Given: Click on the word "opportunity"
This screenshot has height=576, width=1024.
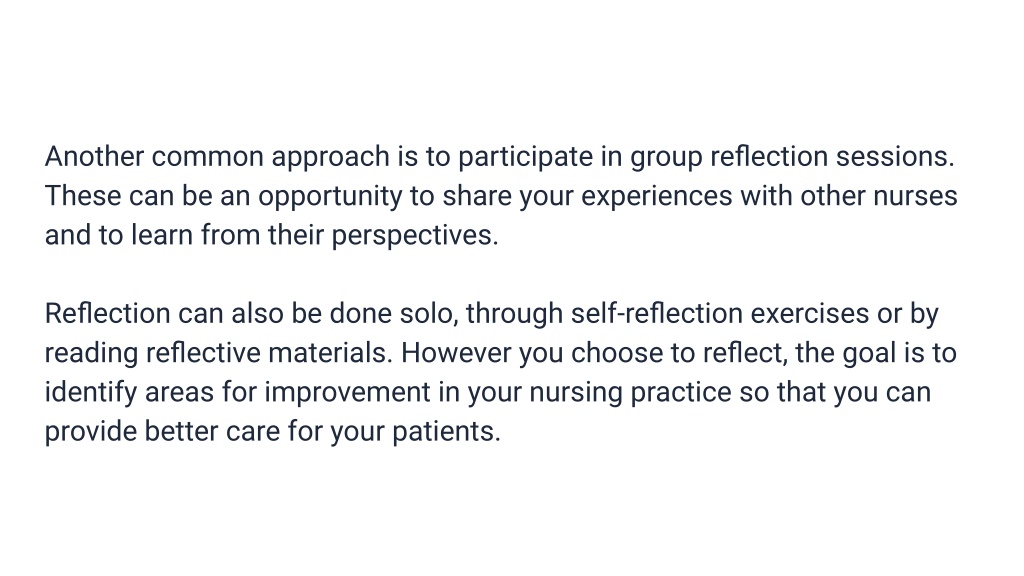Looking at the screenshot, I should (x=330, y=197).
